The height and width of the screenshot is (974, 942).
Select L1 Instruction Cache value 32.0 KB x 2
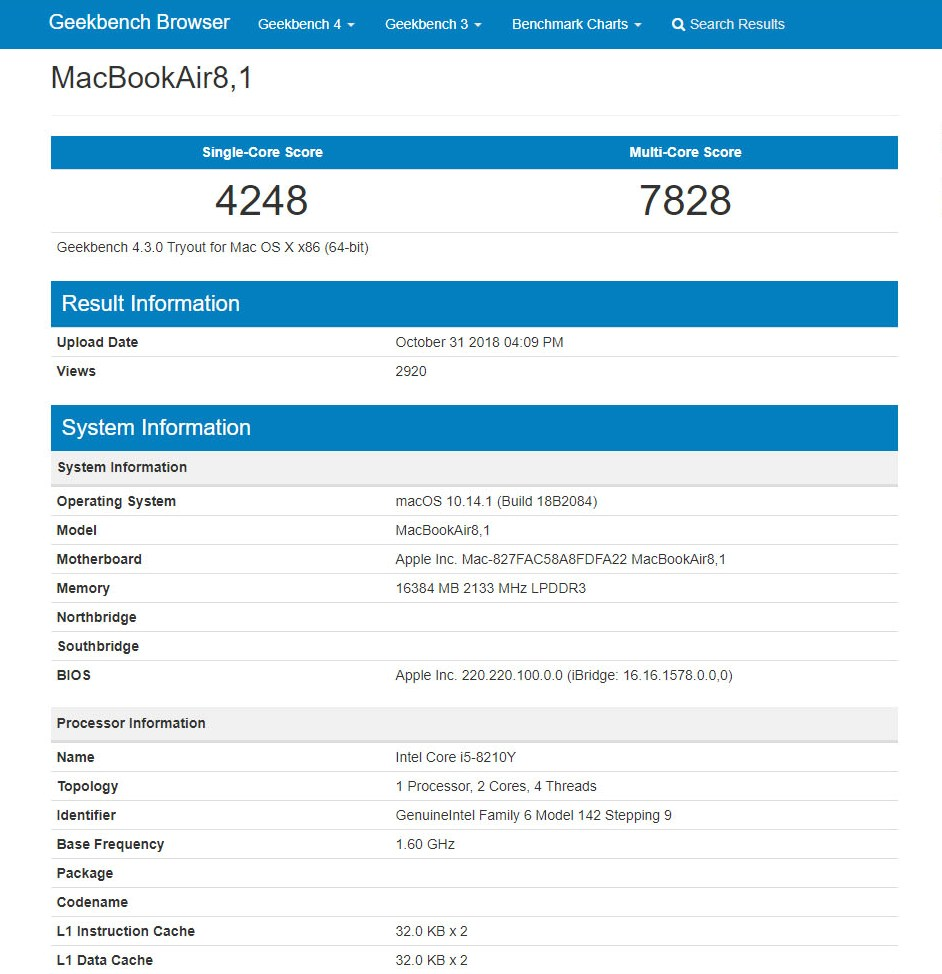point(431,931)
